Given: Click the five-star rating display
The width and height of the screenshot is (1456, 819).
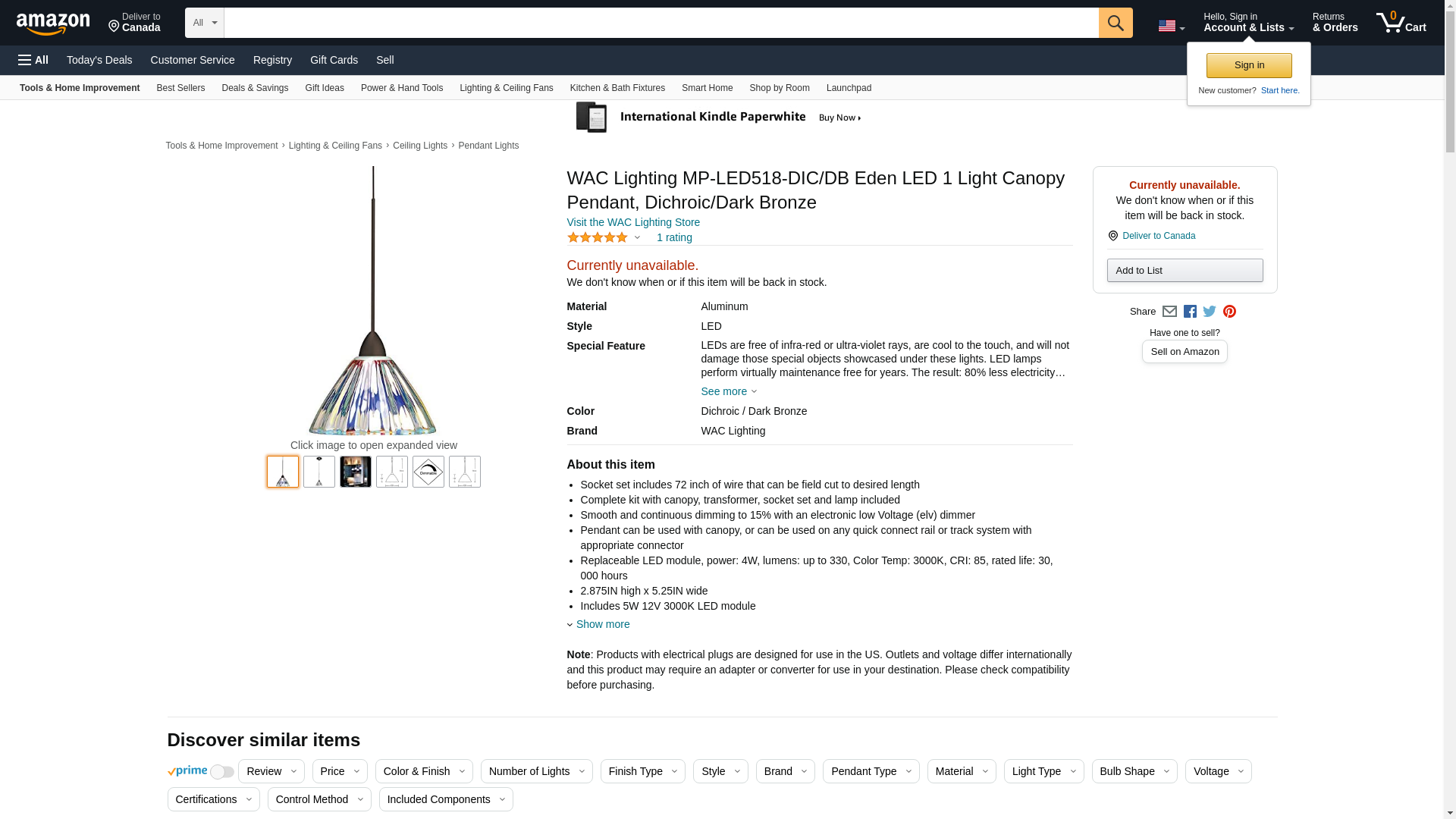Looking at the screenshot, I should click(598, 237).
